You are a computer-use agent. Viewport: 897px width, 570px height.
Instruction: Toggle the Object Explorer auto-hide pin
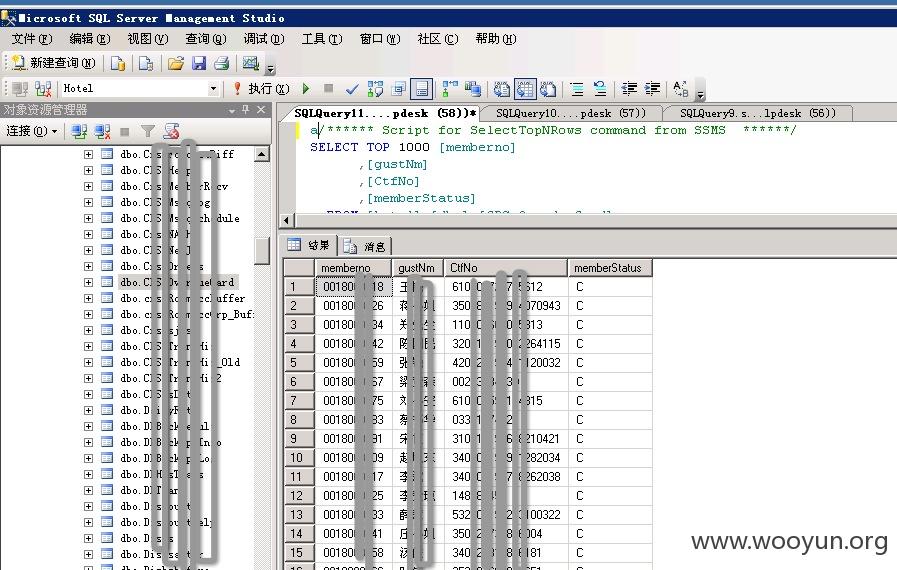pyautogui.click(x=245, y=109)
